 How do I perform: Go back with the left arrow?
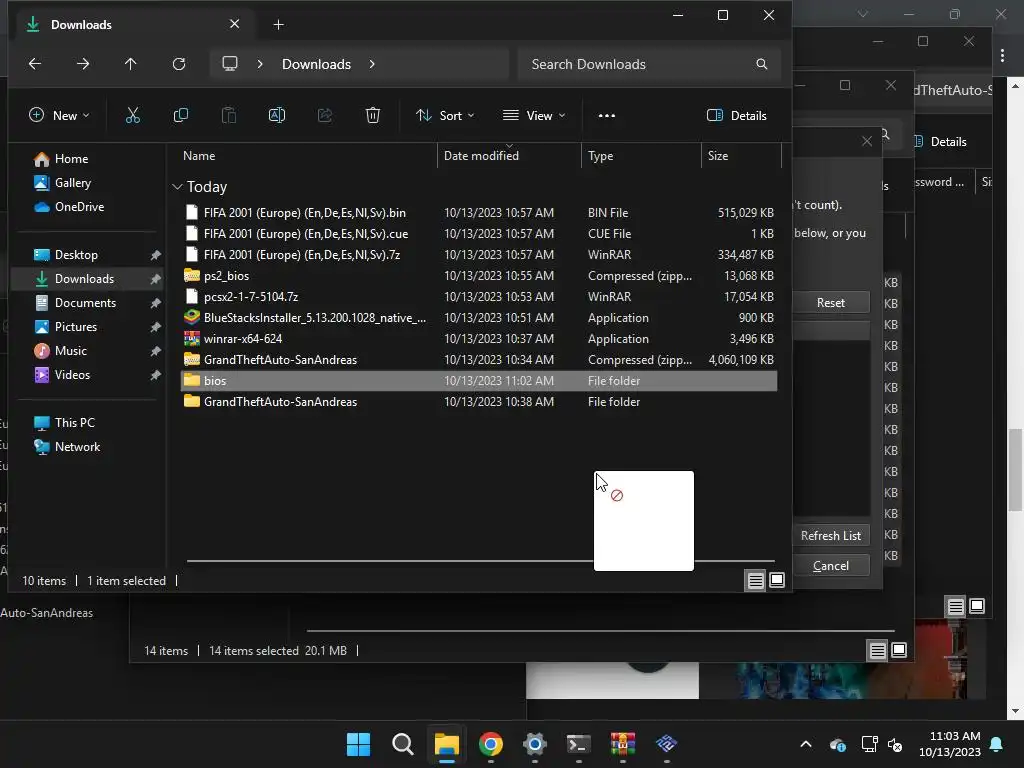click(35, 64)
